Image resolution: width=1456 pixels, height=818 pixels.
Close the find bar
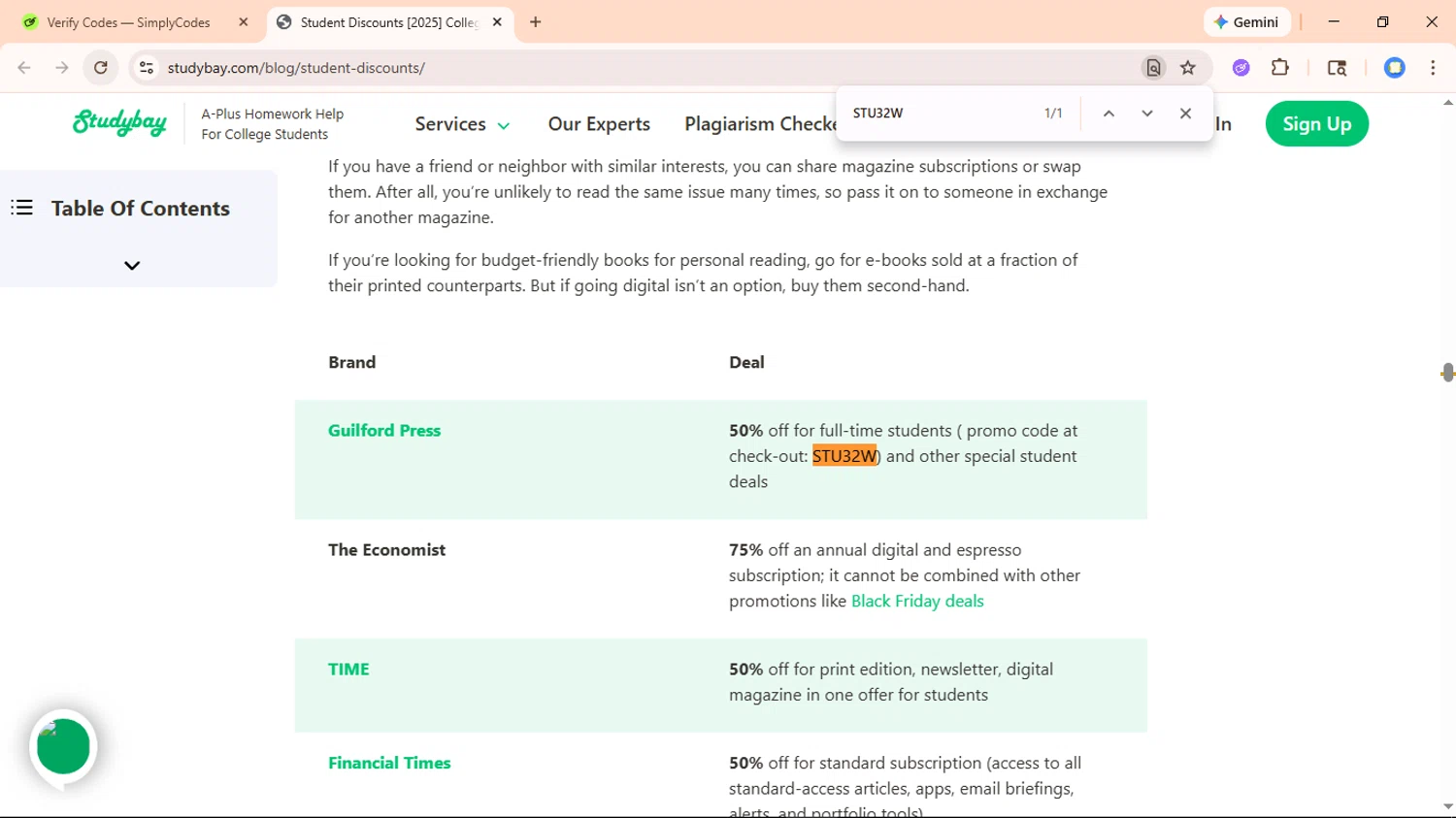[x=1185, y=114]
